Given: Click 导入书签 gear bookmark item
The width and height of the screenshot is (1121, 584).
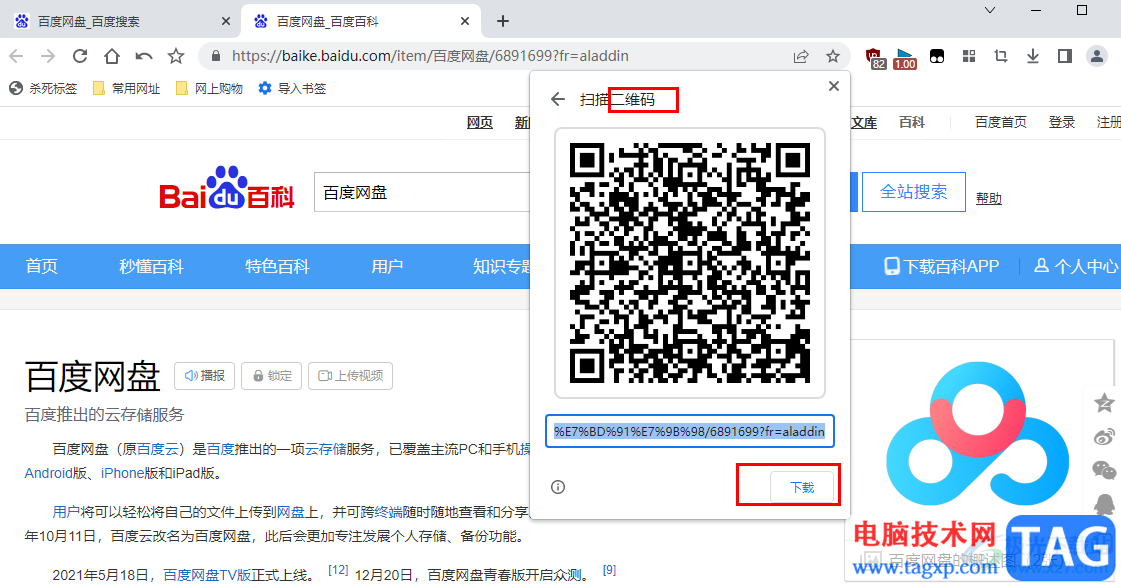Looking at the screenshot, I should pyautogui.click(x=292, y=89).
